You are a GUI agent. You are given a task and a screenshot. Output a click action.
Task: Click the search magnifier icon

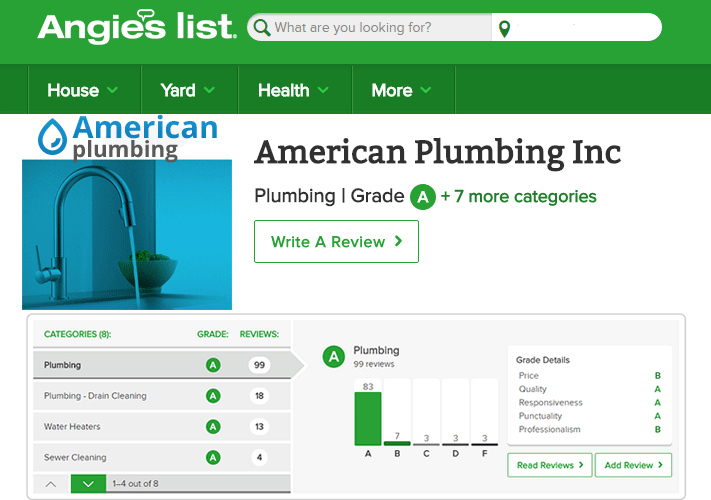(x=262, y=27)
